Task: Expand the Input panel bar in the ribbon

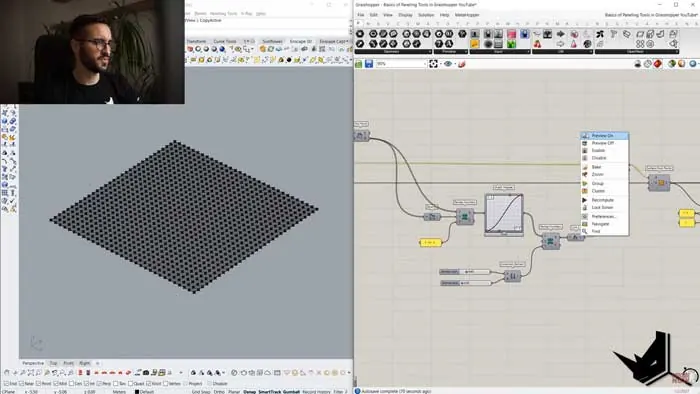Action: pos(500,52)
